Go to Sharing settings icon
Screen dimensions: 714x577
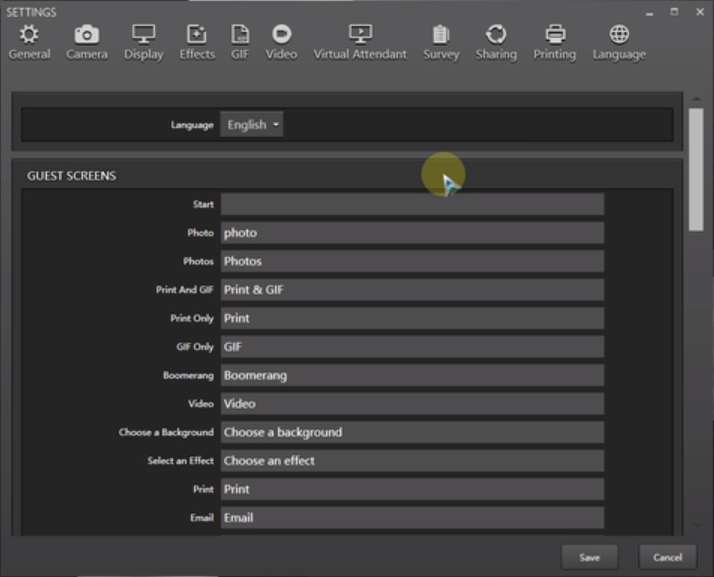point(496,36)
